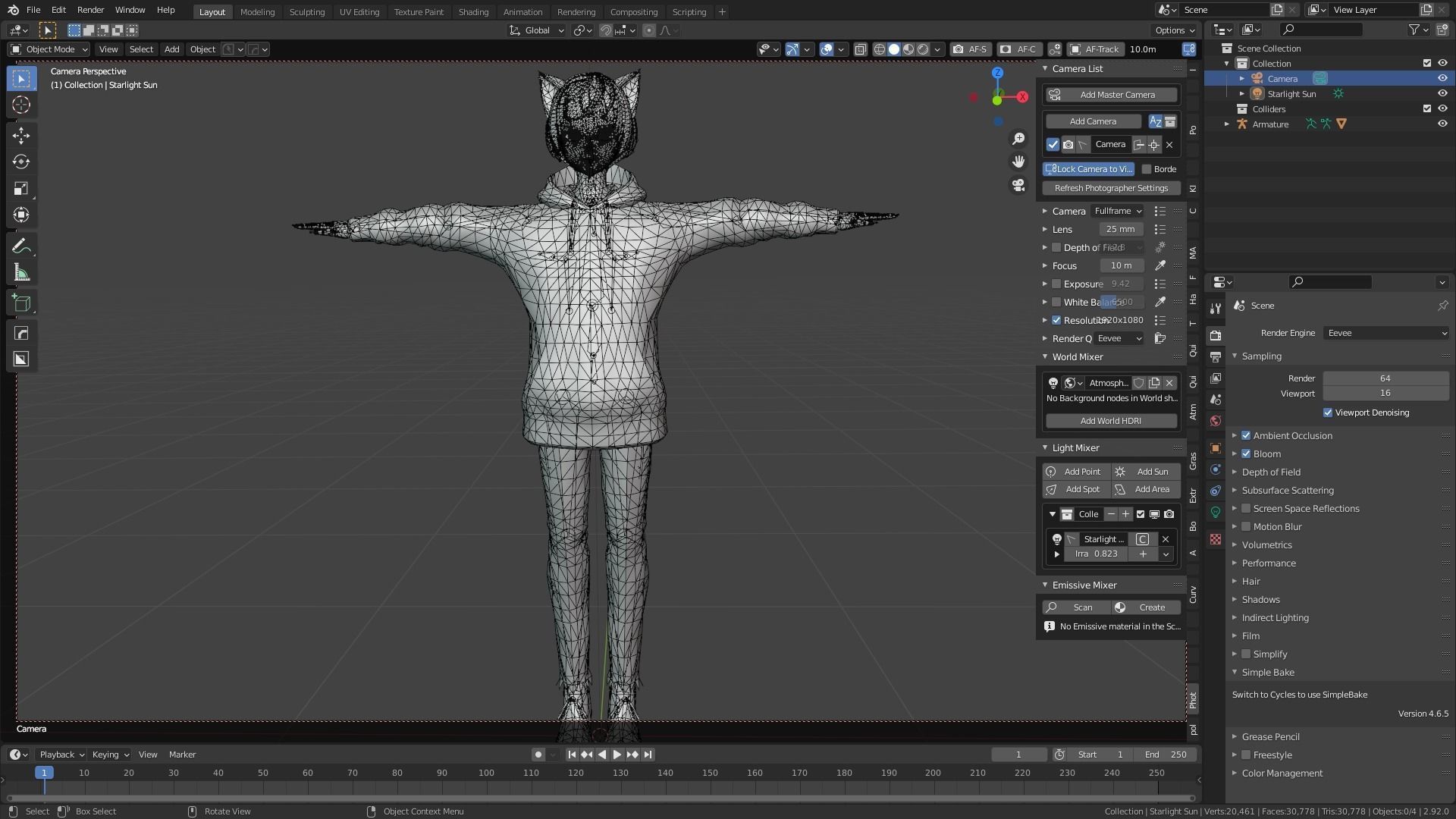Select the Measure tool

click(x=21, y=272)
